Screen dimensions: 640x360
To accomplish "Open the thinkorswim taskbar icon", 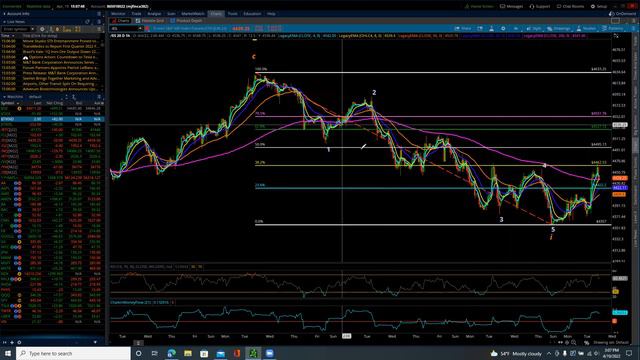I will click(253, 353).
